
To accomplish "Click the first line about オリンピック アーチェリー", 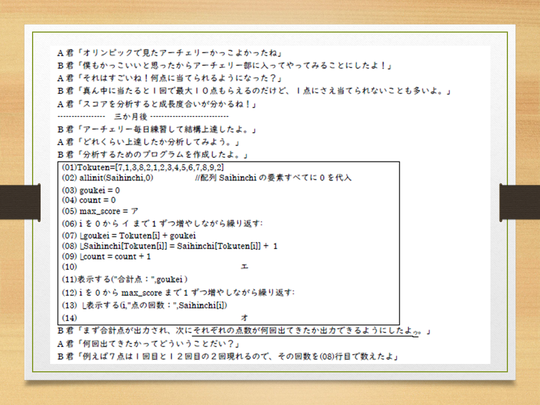I will pyautogui.click(x=169, y=53).
